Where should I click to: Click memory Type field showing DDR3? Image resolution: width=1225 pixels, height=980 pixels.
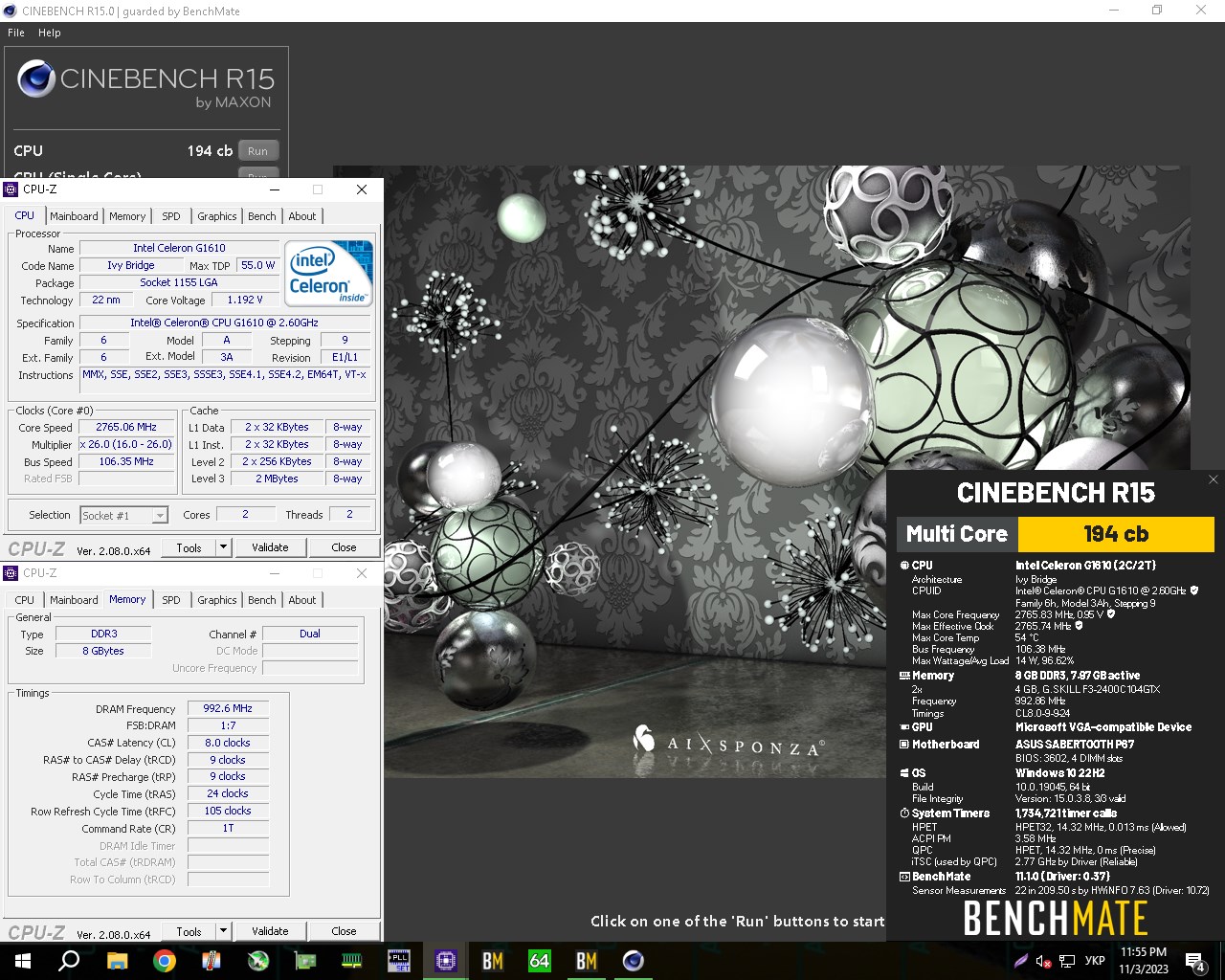click(103, 634)
